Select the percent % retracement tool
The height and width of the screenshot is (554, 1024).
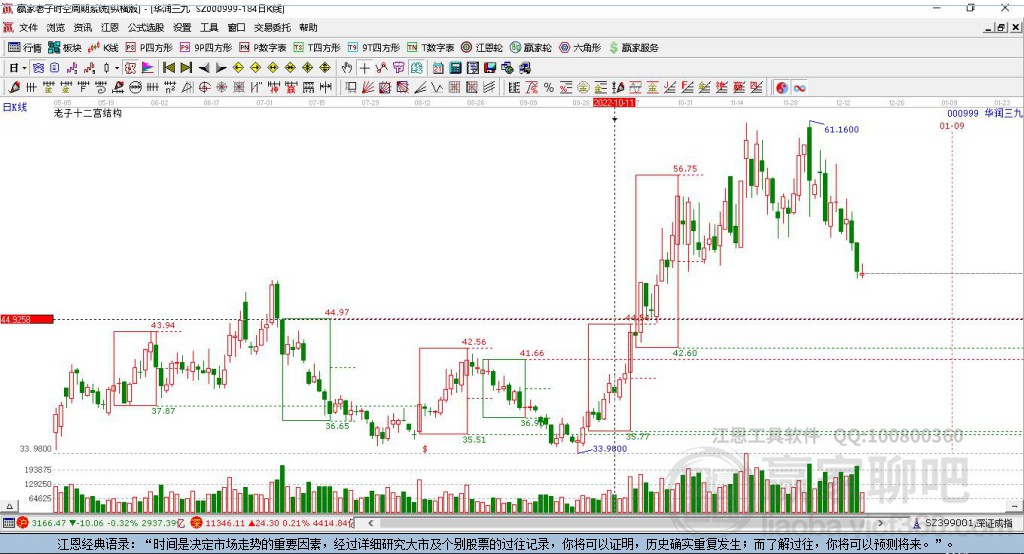549,88
